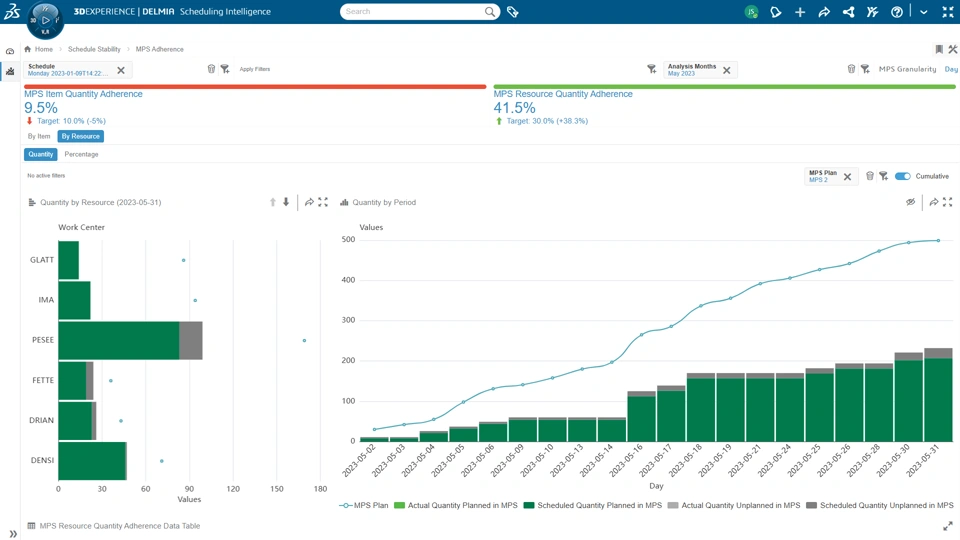Expand the sidebar with double chevron
The height and width of the screenshot is (540, 960).
13,534
